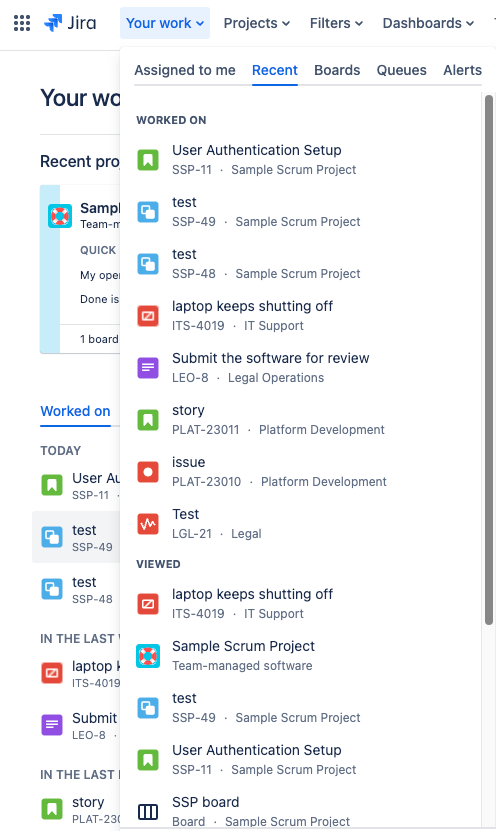Click the Jira logo icon
Screen dimensions: 496x831
click(53, 23)
